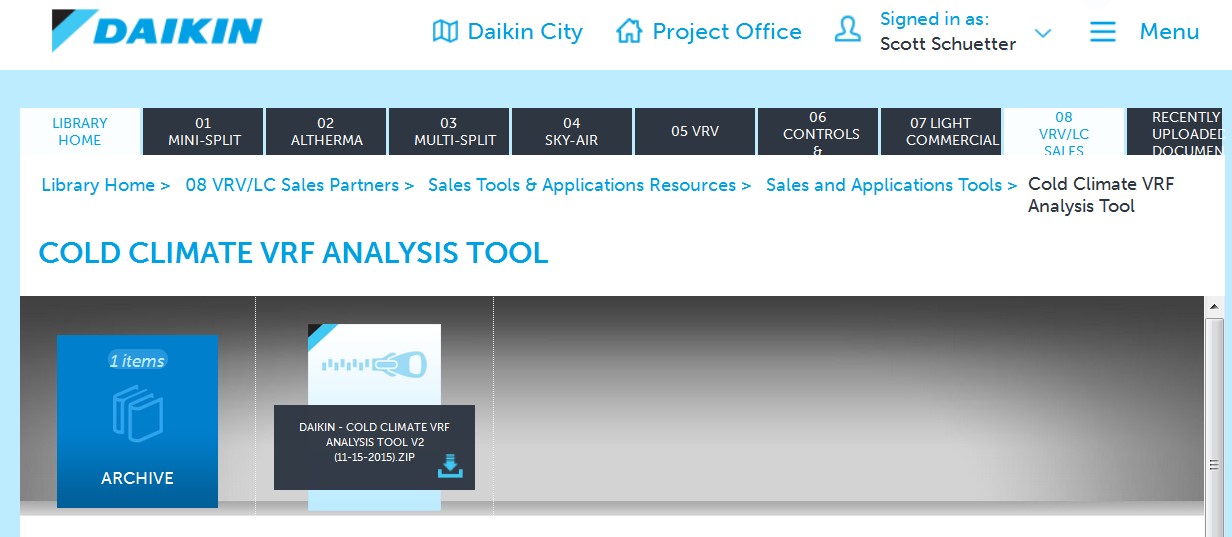Open Sales Tools & Applications Resources breadcrumb
Screen dimensions: 1232x537
pyautogui.click(x=582, y=185)
